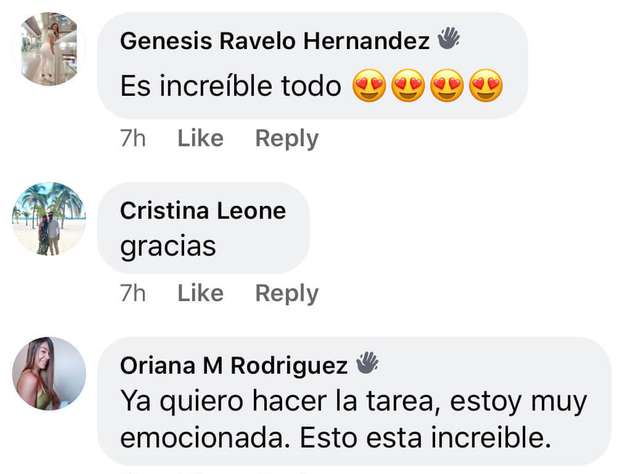
Task: Click the "gracias" comment text
Action: [168, 246]
